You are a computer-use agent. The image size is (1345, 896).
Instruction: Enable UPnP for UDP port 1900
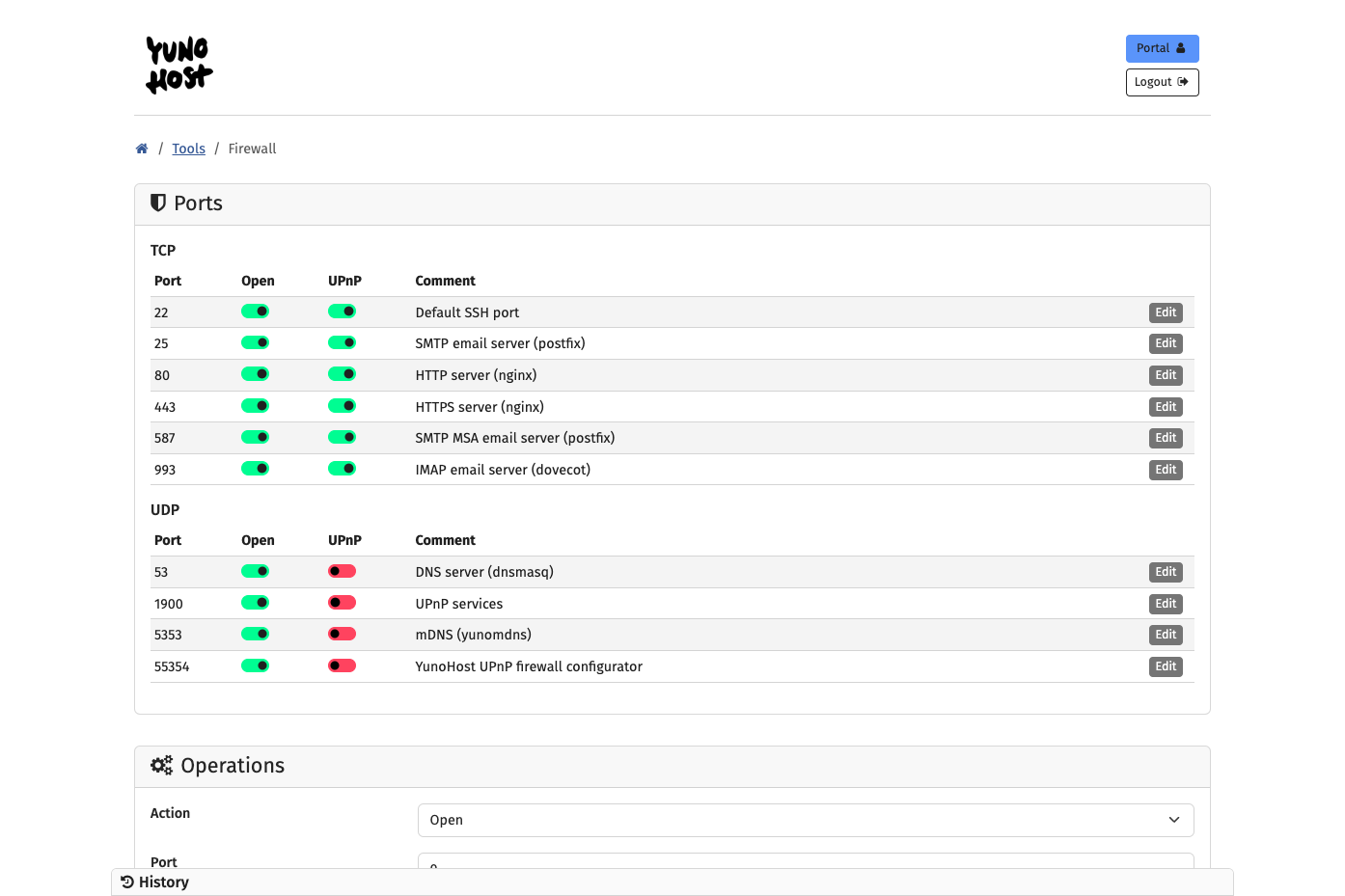coord(343,603)
